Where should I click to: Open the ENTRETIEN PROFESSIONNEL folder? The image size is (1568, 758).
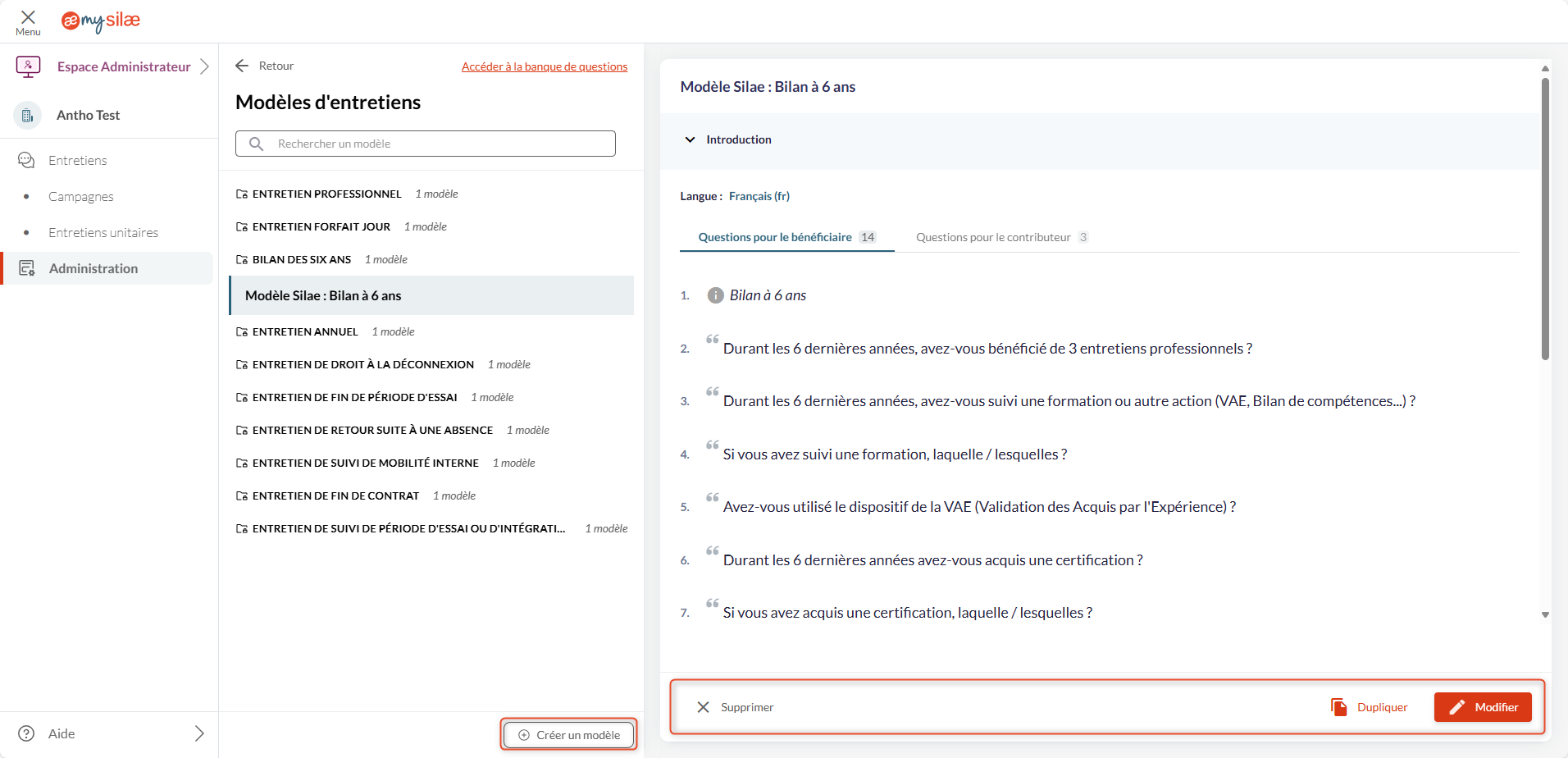pyautogui.click(x=326, y=194)
